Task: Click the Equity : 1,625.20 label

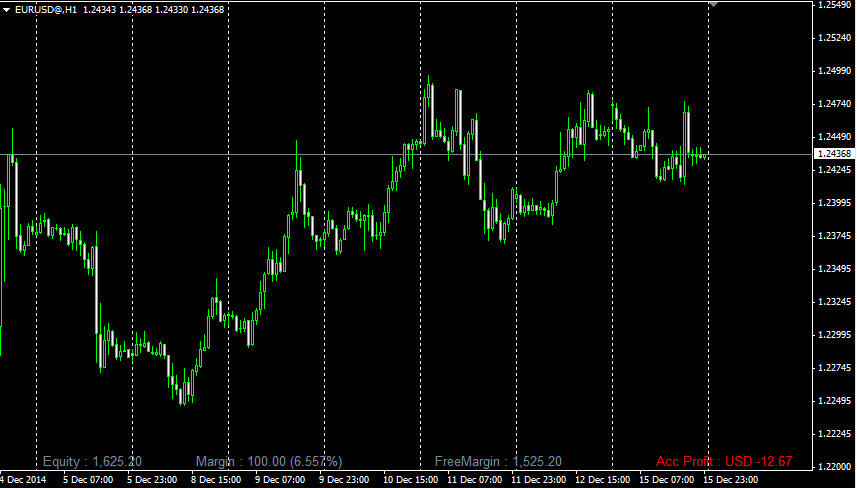Action: [x=92, y=462]
